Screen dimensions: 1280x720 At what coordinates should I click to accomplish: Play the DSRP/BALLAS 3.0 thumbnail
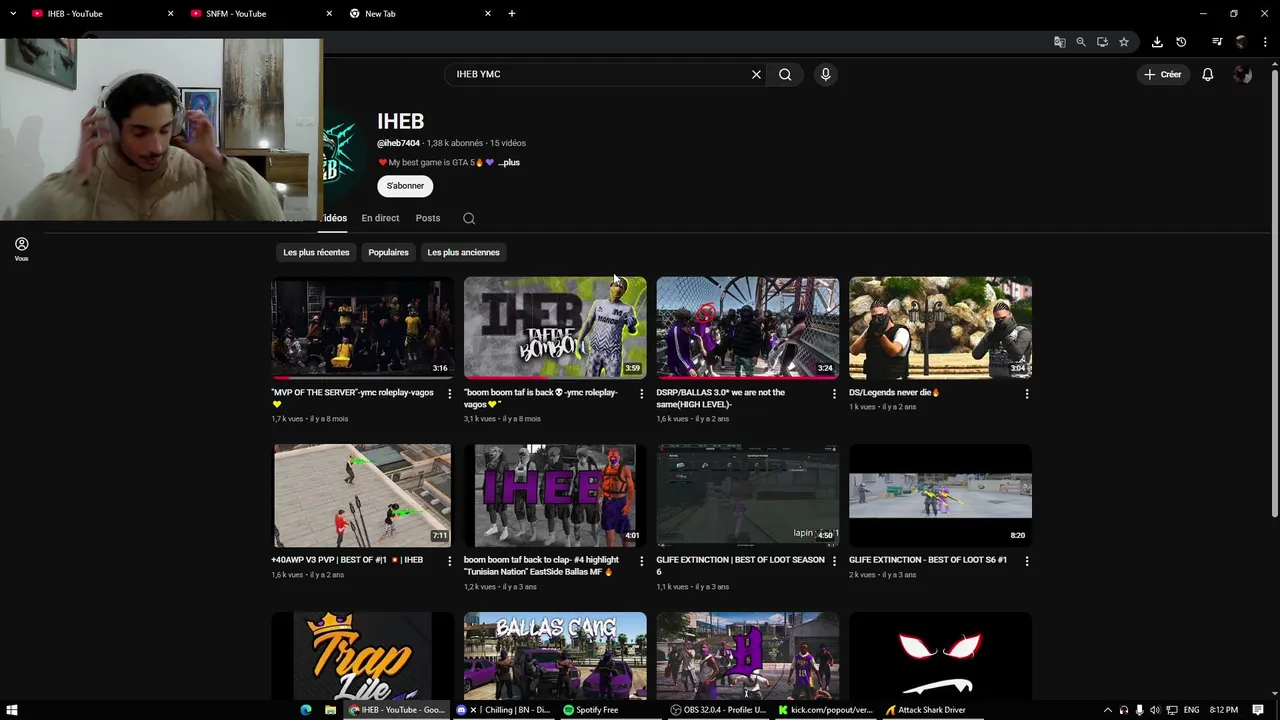click(x=748, y=328)
